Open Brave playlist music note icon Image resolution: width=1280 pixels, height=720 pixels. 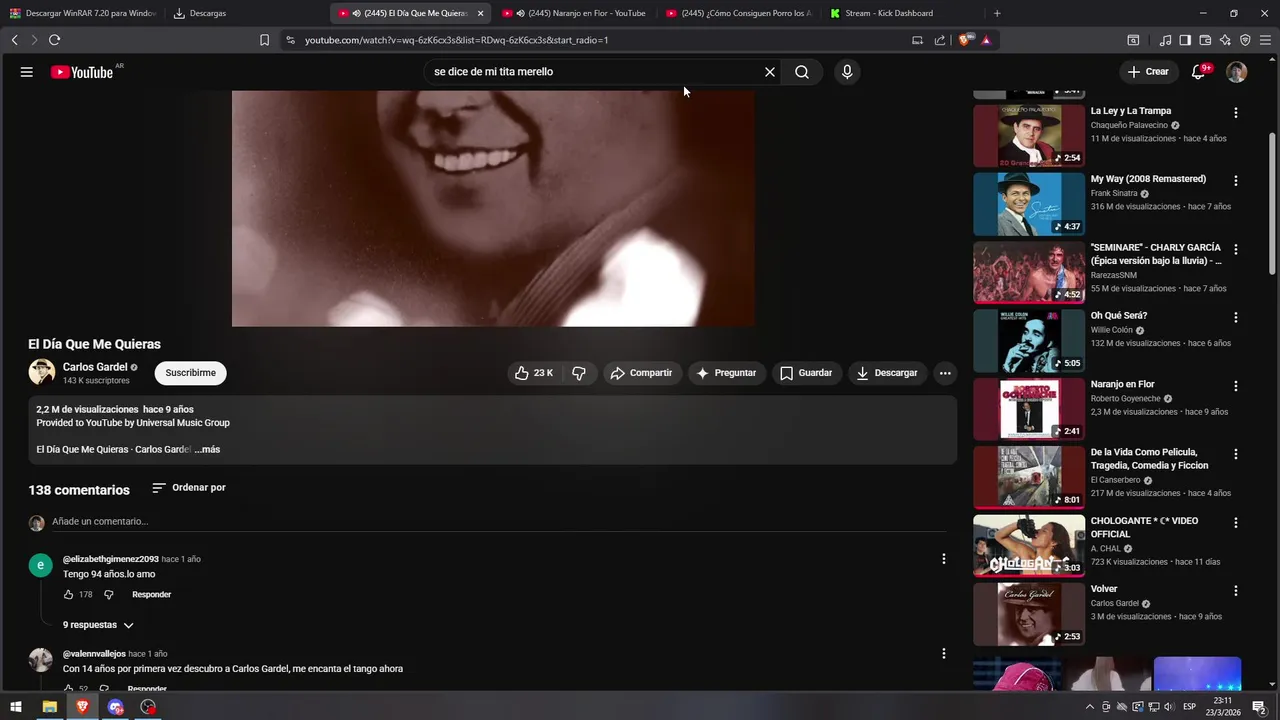tap(1165, 40)
